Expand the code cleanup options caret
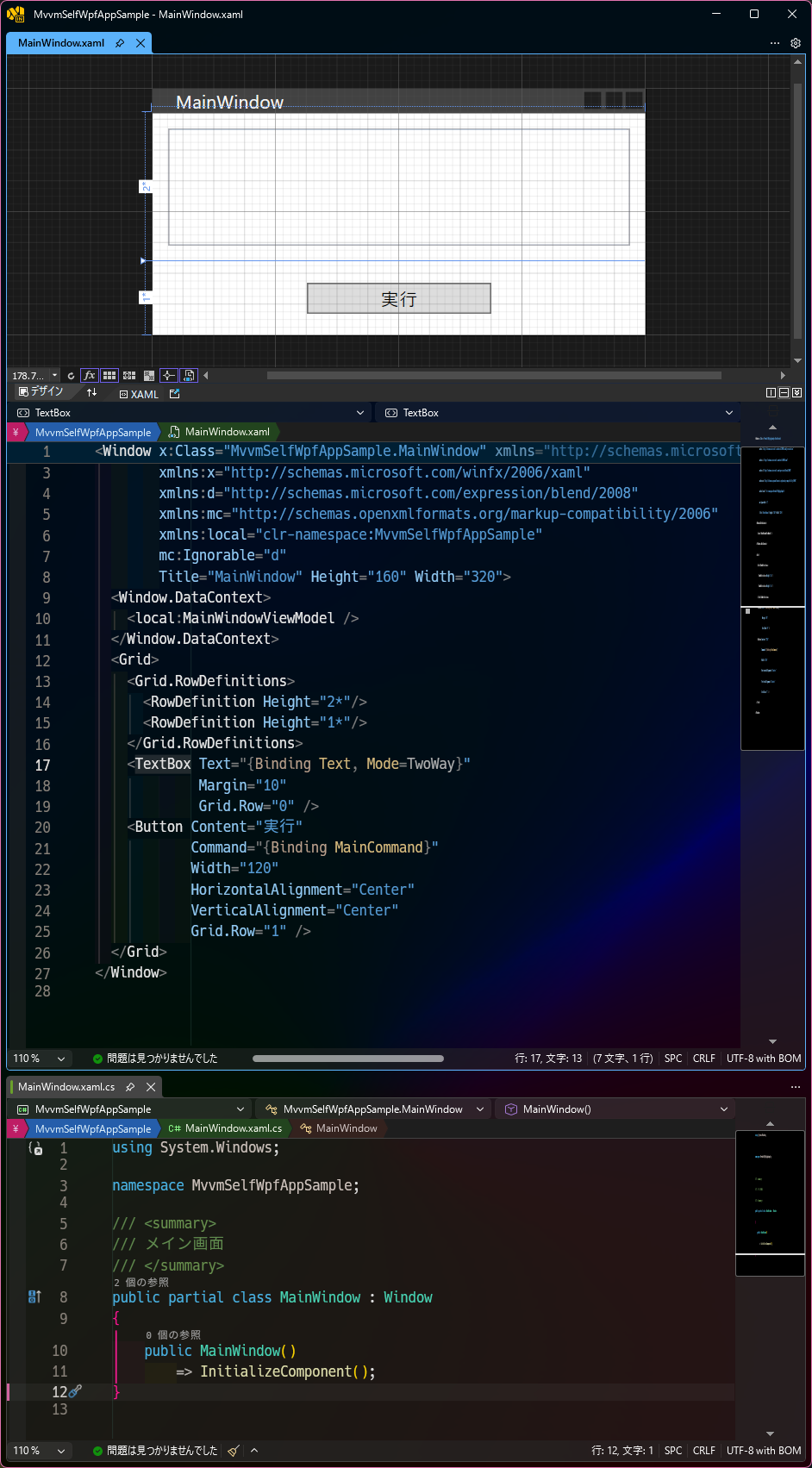Screen dimensions: 812x1468 click(254, 1451)
